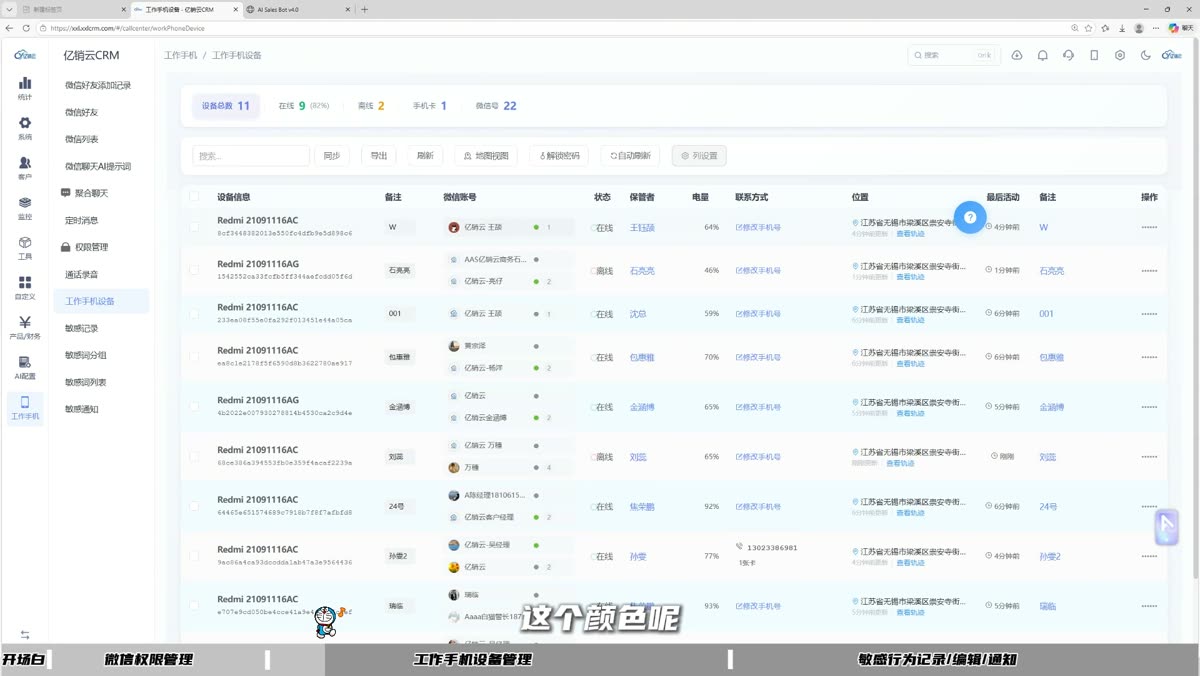
Task: Click the 解锁密码 unlock password button
Action: 559,156
